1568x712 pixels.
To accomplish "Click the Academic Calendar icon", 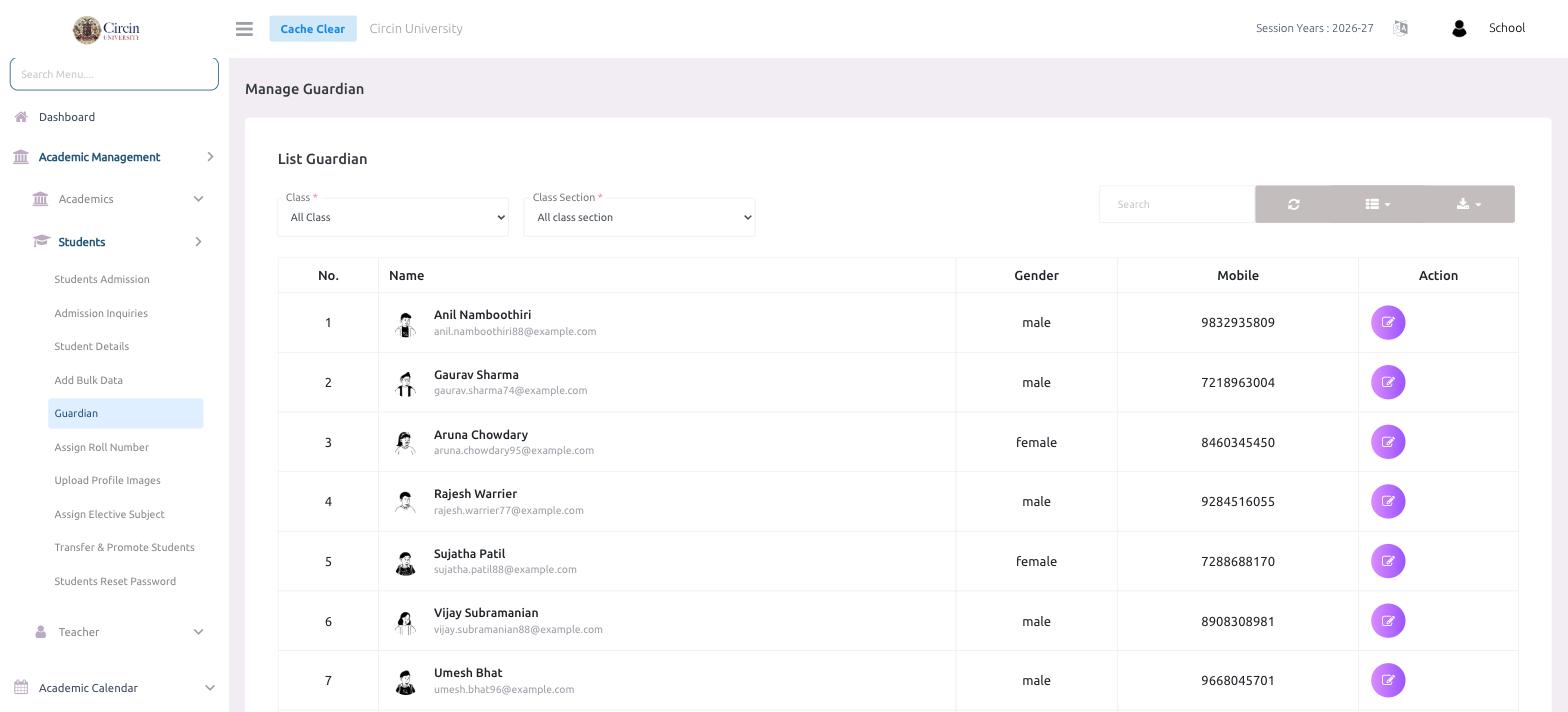I will (21, 688).
